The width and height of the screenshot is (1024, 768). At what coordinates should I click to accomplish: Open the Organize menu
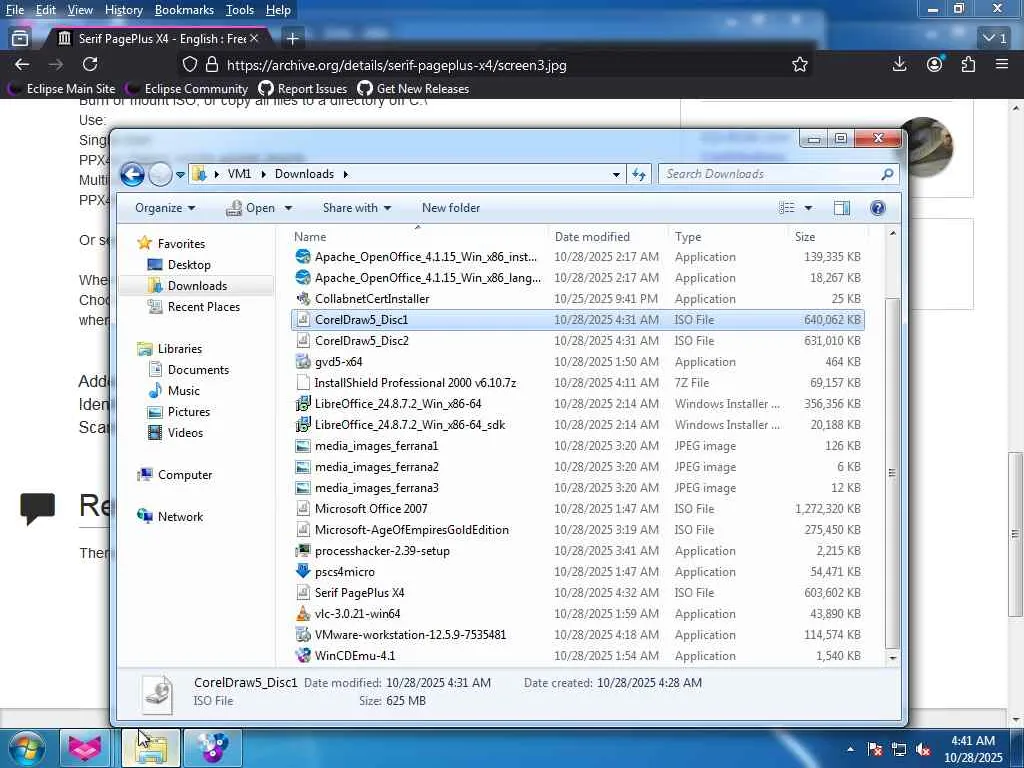point(165,208)
